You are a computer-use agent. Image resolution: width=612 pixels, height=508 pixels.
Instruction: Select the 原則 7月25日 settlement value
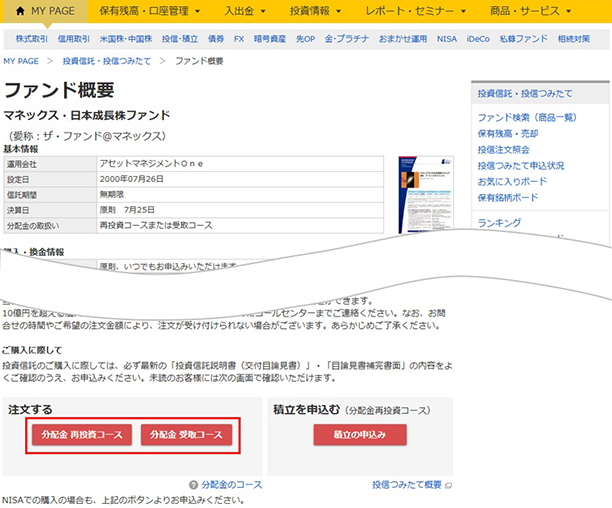pos(127,210)
